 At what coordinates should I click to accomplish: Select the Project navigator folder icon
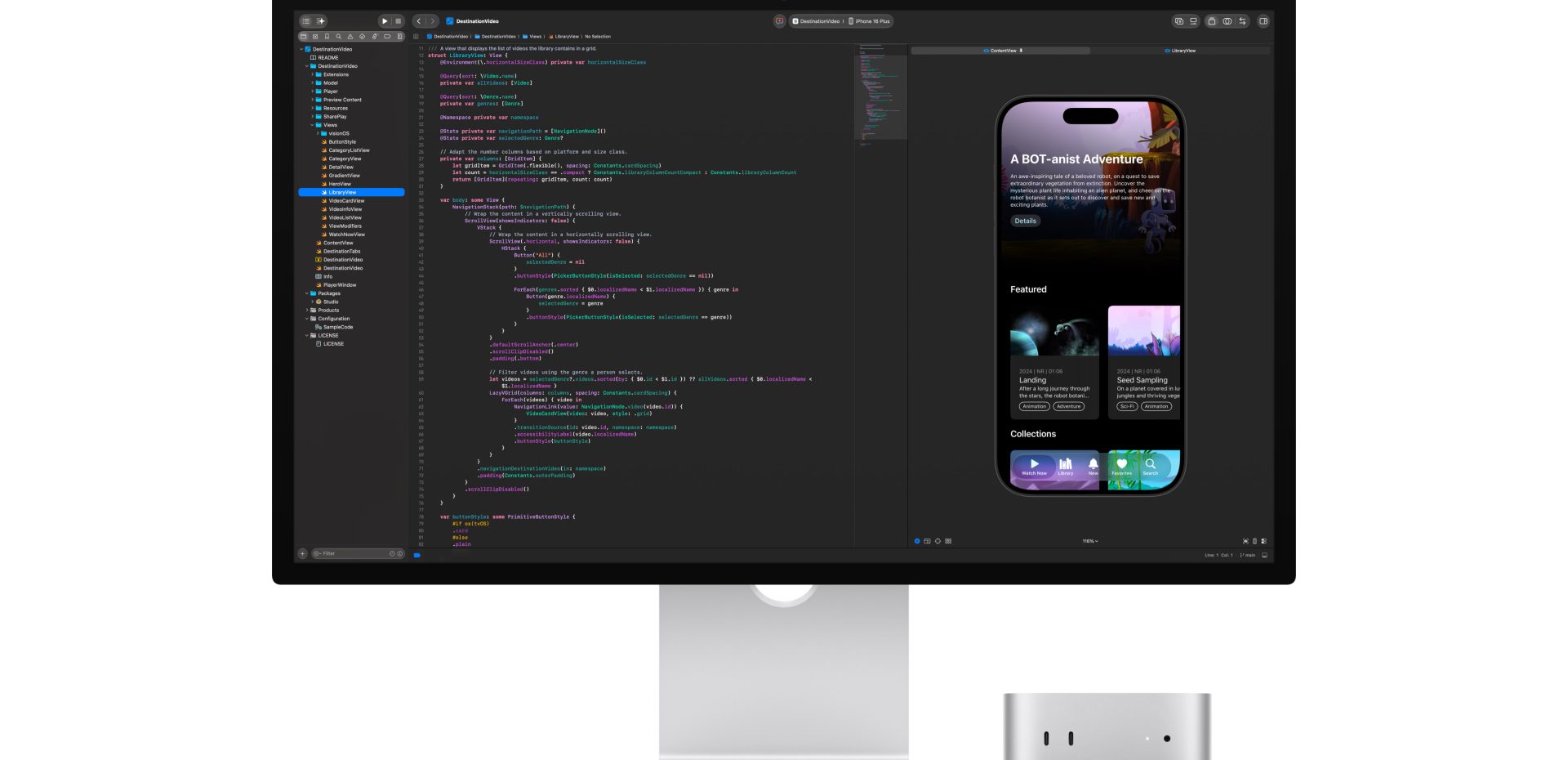[x=304, y=37]
